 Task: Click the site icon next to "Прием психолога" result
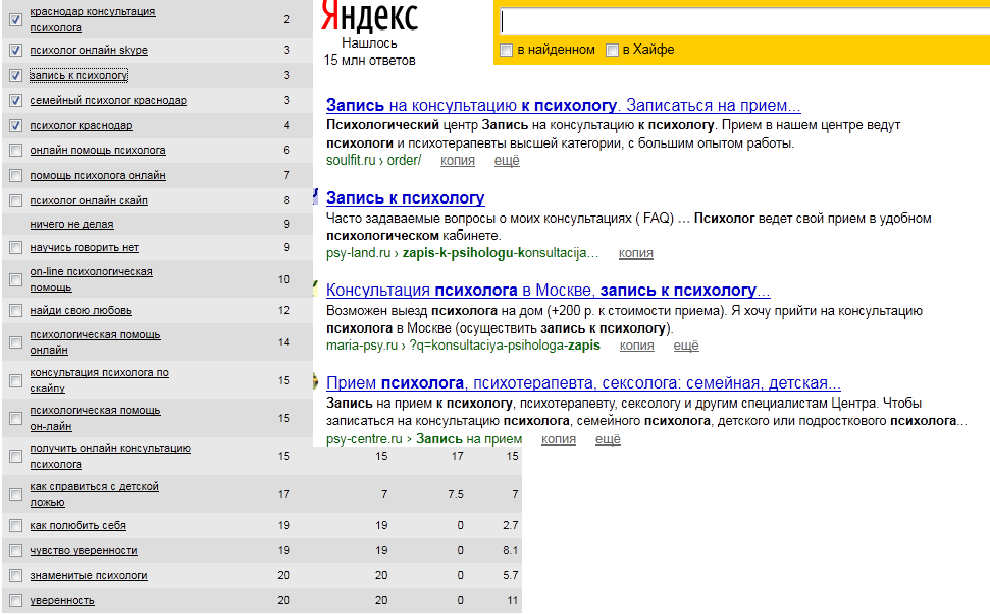click(x=315, y=380)
